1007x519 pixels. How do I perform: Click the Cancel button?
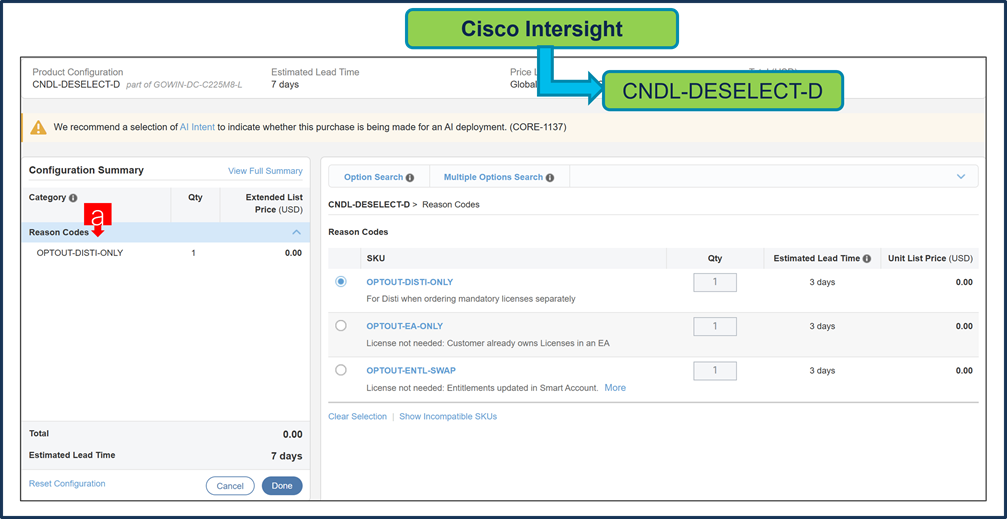point(230,486)
